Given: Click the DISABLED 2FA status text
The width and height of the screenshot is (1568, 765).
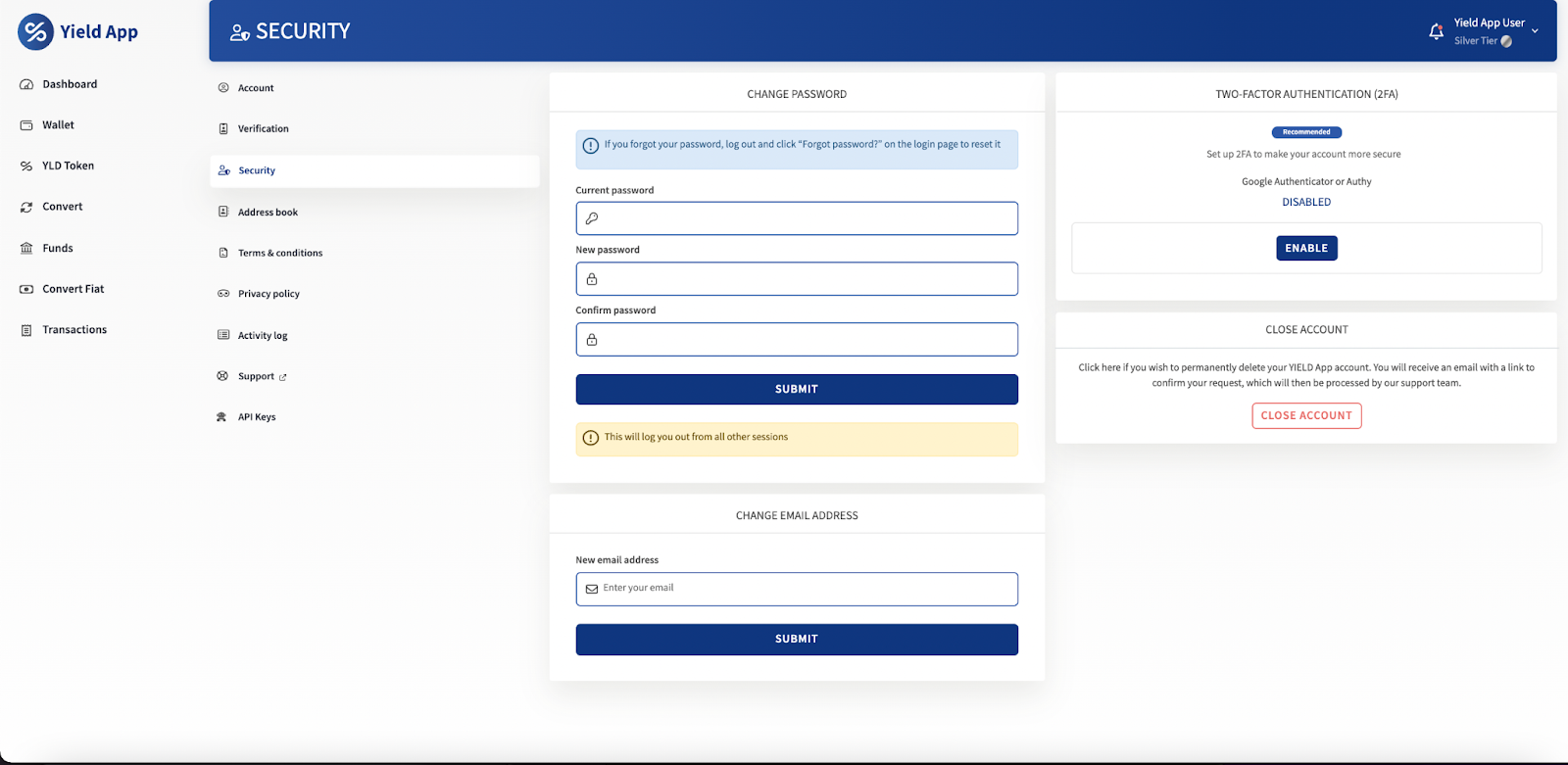Looking at the screenshot, I should [x=1306, y=203].
